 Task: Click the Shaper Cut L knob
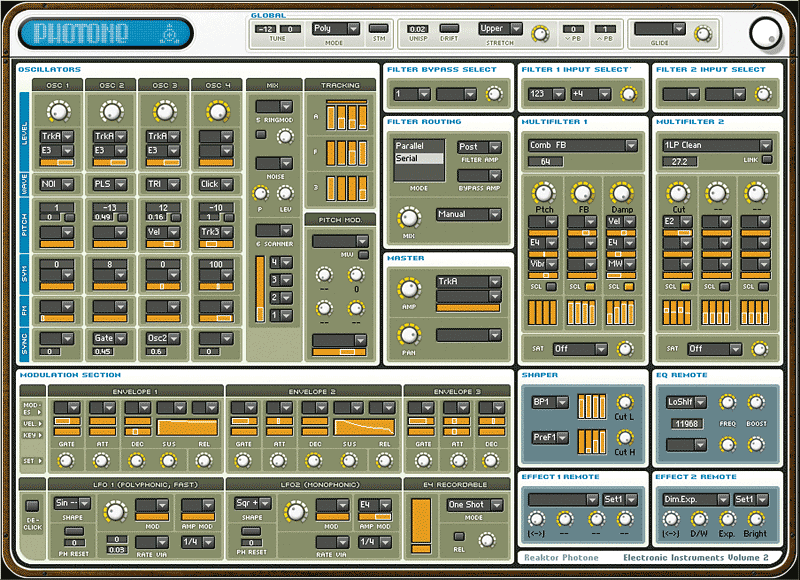(x=625, y=403)
